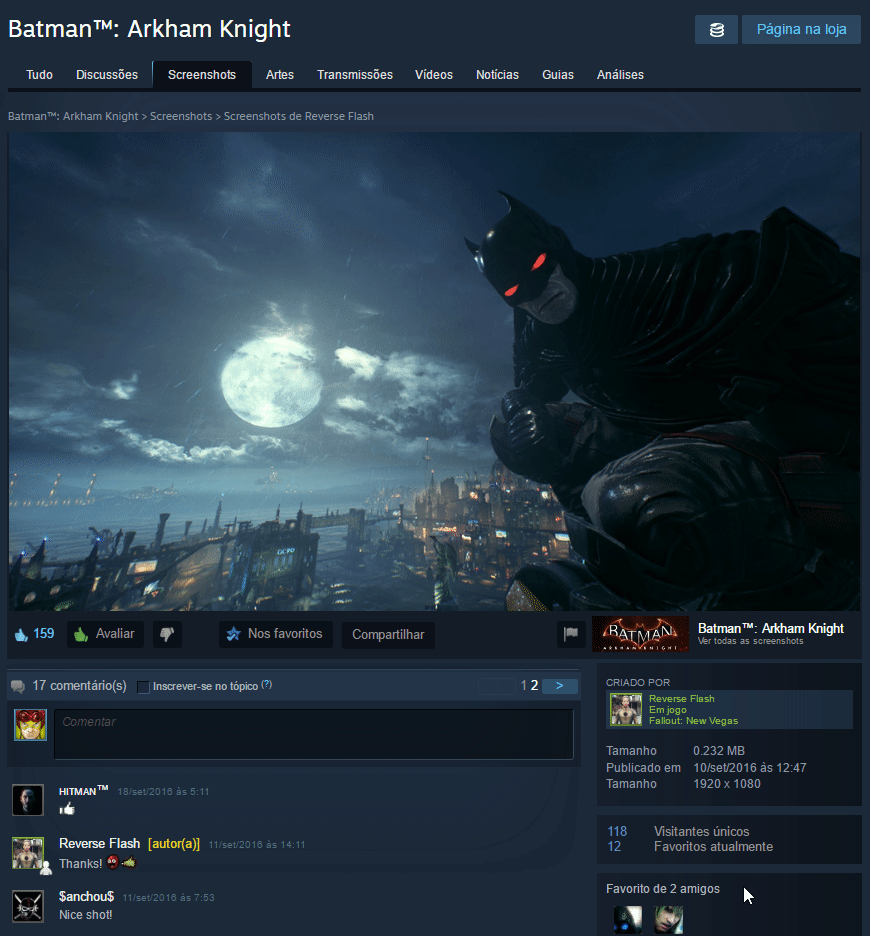The height and width of the screenshot is (936, 870).
Task: Open HITMAN's profile avatar
Action: click(28, 800)
